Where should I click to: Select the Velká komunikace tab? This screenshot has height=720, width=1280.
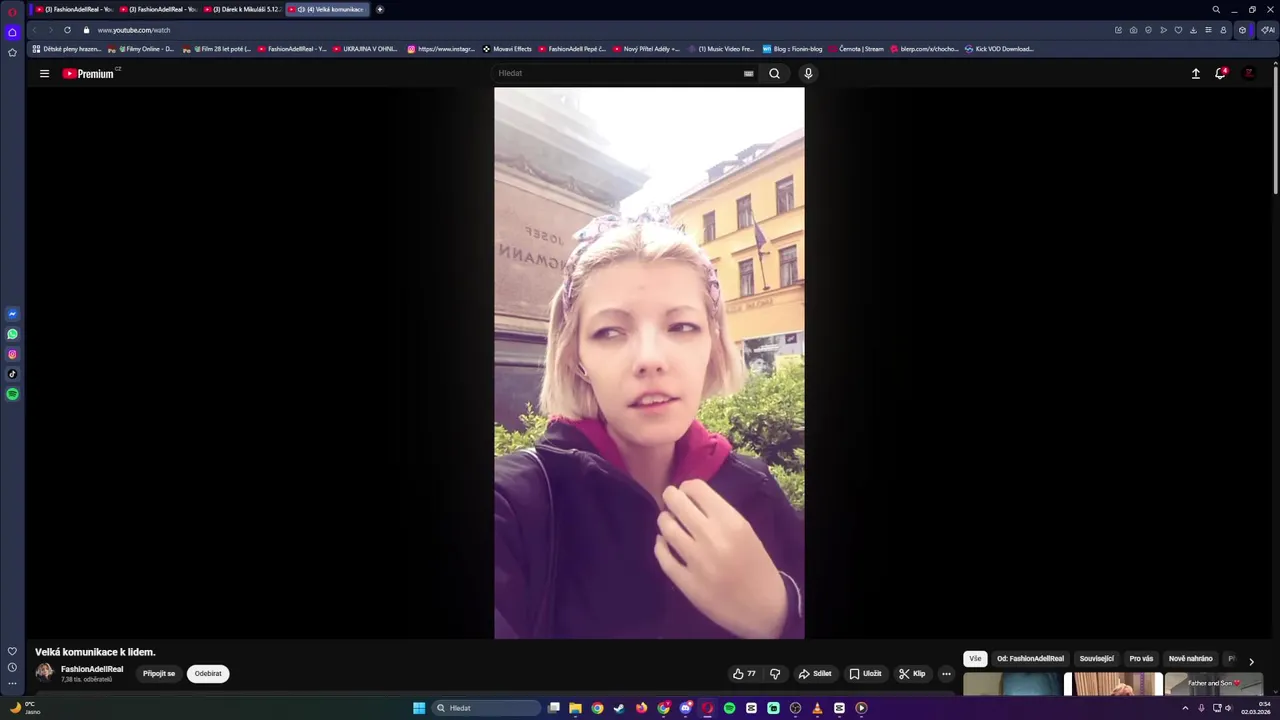tap(328, 9)
